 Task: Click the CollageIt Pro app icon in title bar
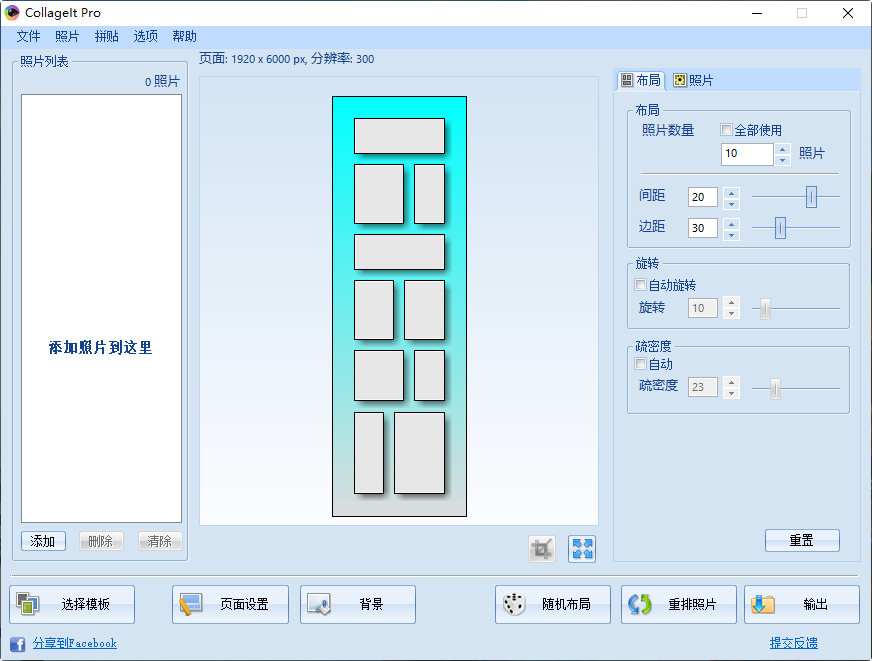pos(12,13)
